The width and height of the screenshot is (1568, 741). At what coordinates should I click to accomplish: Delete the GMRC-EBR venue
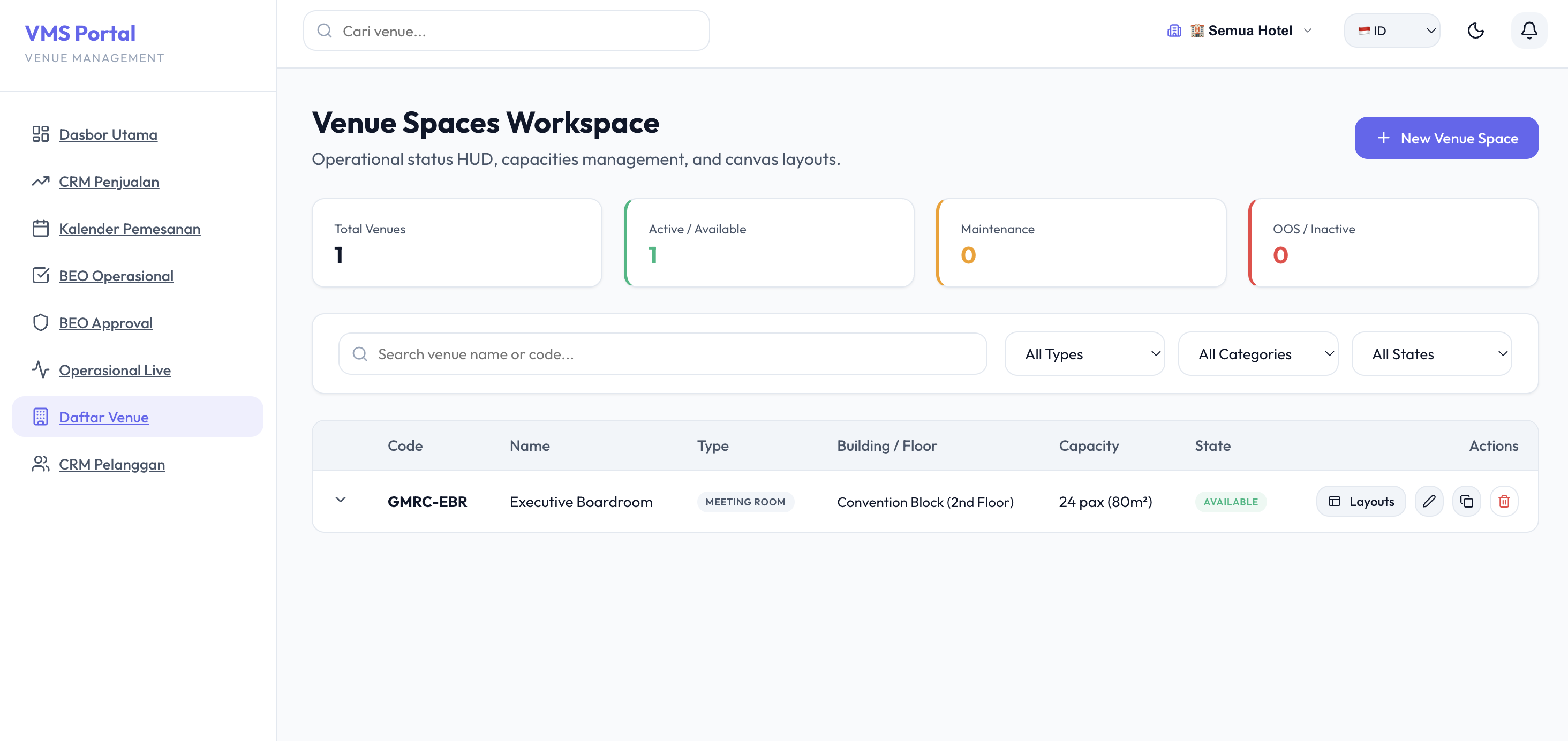tap(1504, 501)
